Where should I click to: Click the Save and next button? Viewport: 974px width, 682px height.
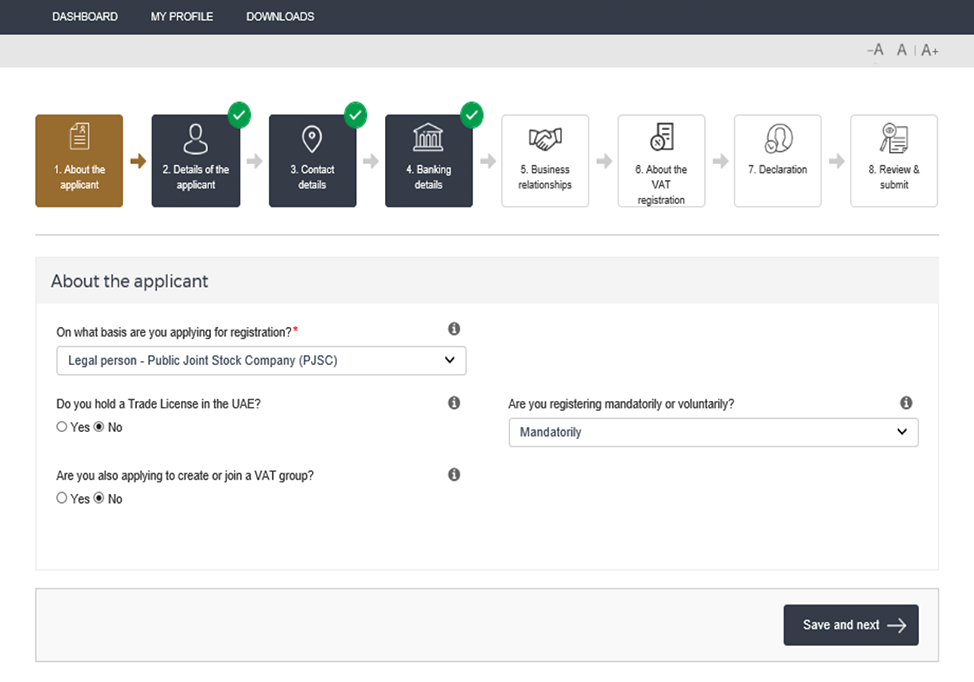[850, 625]
